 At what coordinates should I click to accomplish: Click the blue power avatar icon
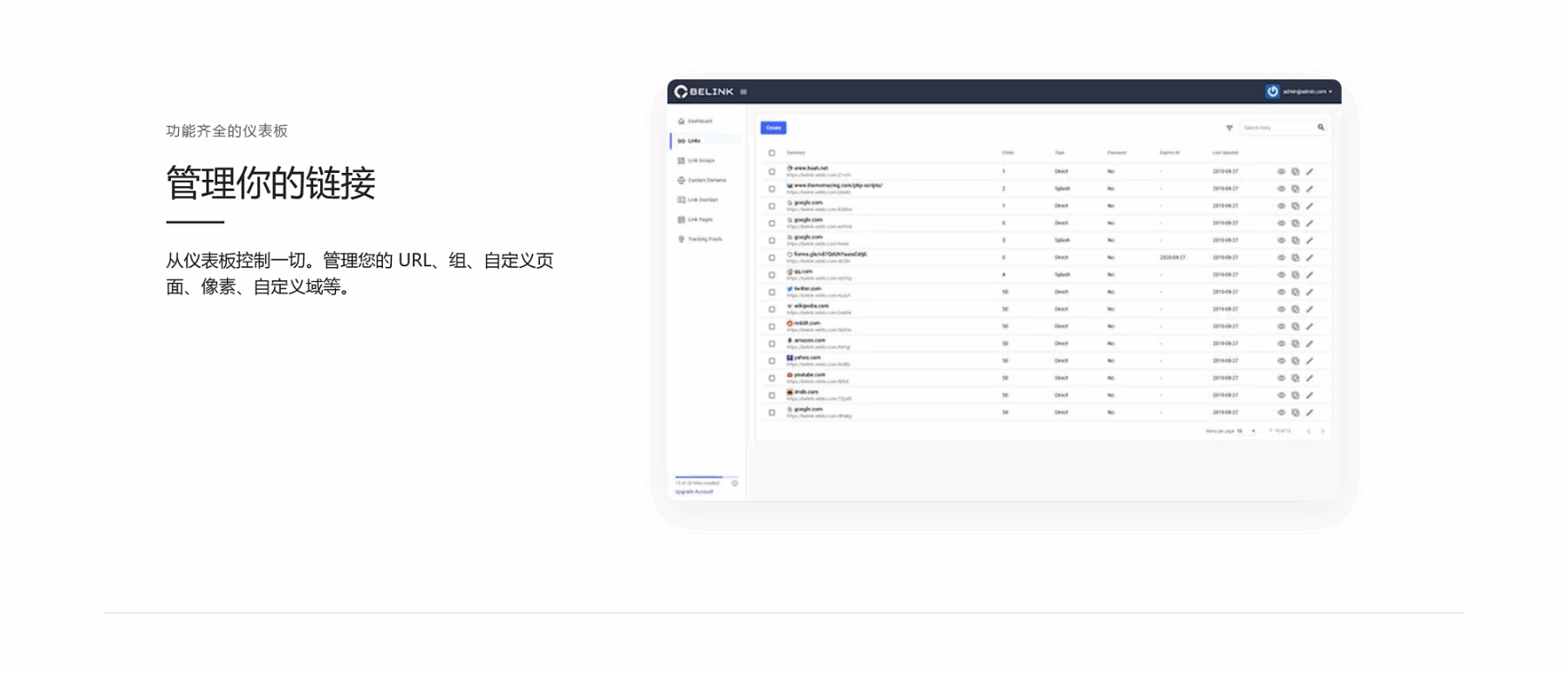click(1272, 92)
